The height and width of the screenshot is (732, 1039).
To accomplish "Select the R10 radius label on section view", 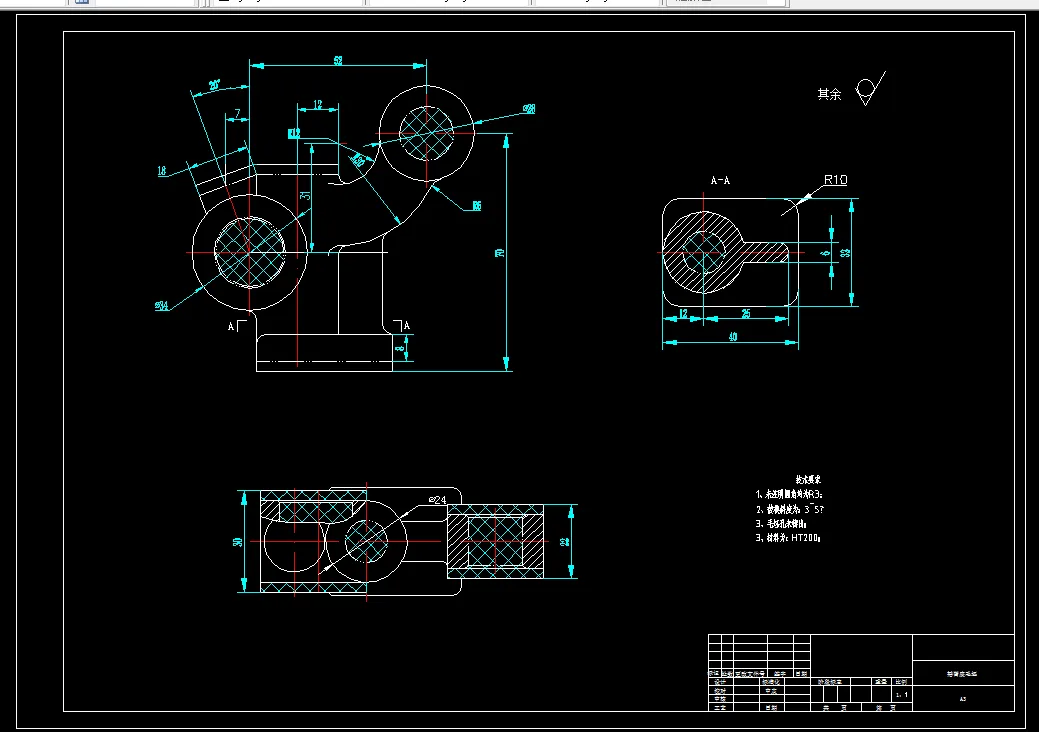I will coord(836,180).
